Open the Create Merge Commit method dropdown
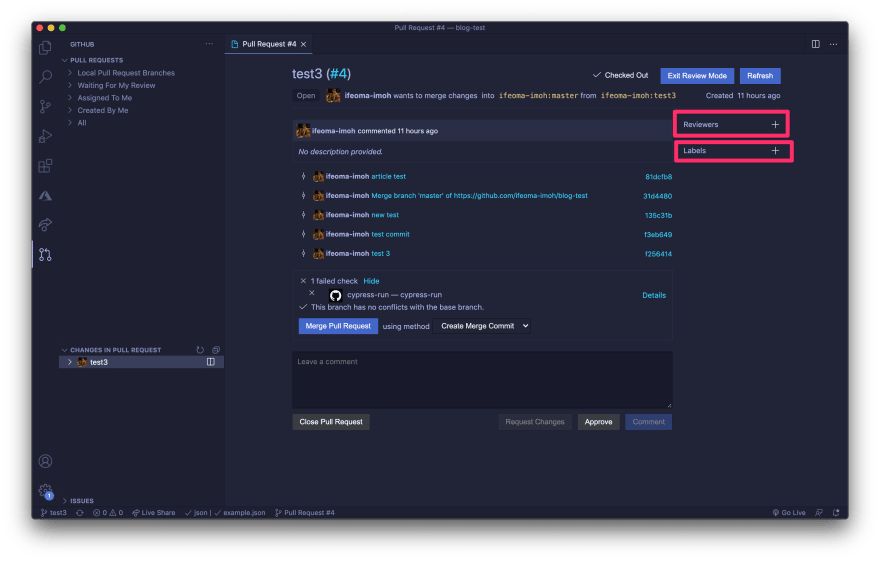 485,326
